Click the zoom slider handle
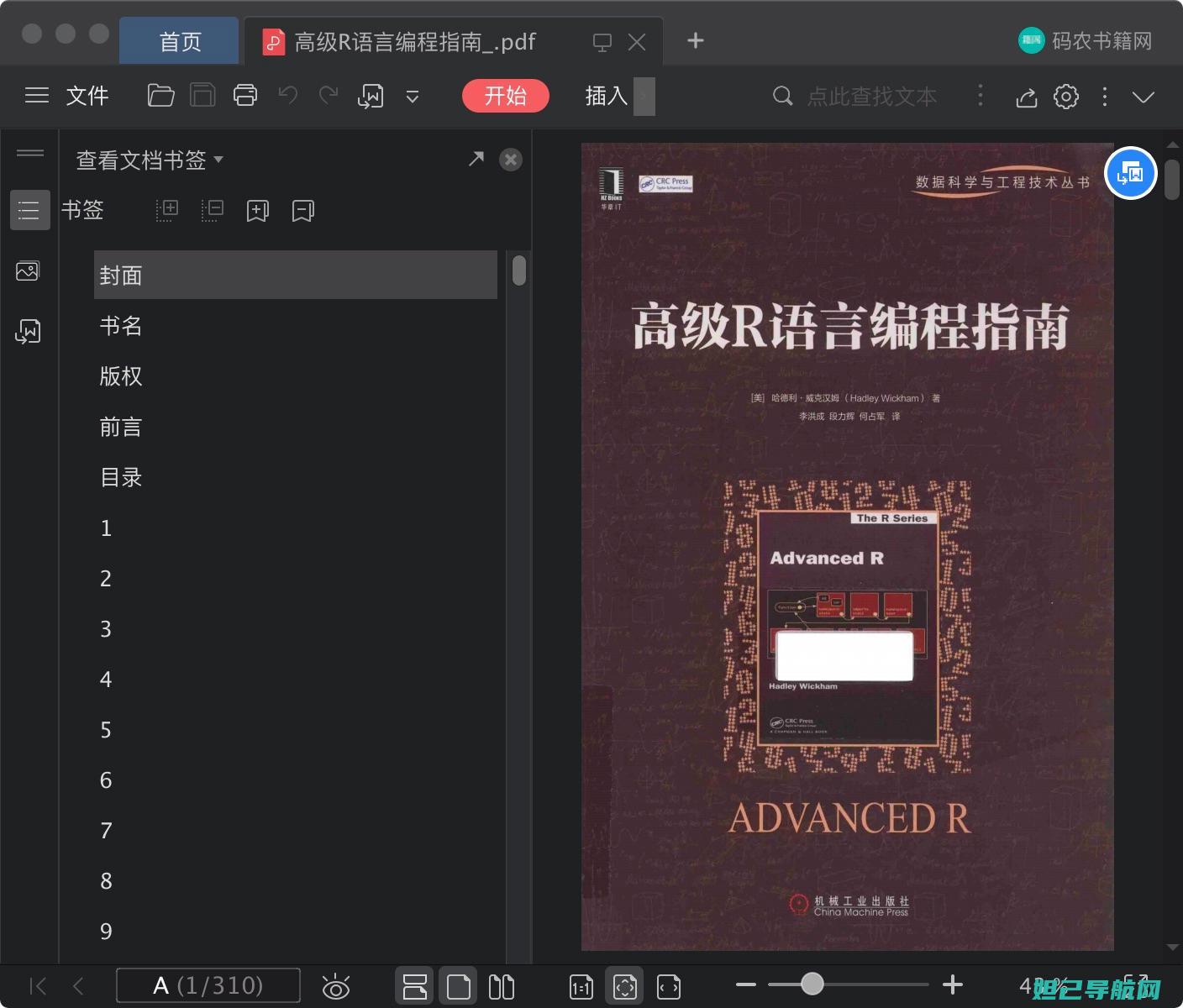The width and height of the screenshot is (1183, 1008). pos(812,984)
